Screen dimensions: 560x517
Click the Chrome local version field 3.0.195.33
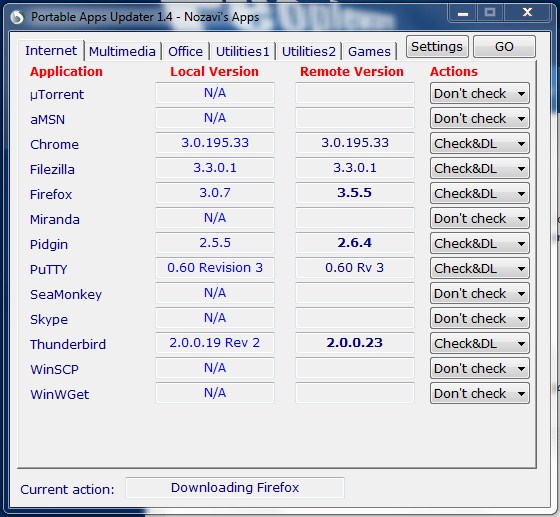coord(215,143)
